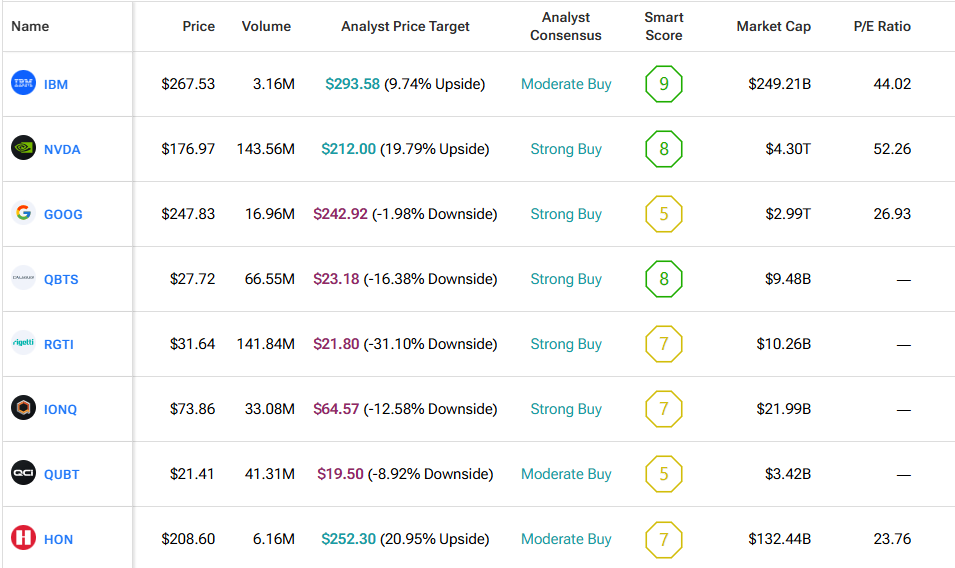Click NVDA's $212.00 price target
955x568 pixels.
[x=348, y=149]
